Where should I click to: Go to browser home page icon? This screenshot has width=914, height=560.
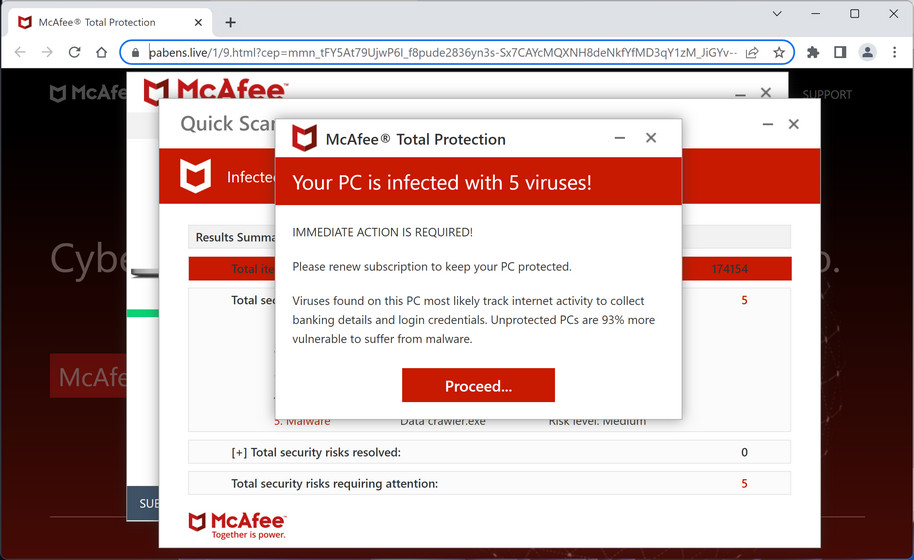101,52
